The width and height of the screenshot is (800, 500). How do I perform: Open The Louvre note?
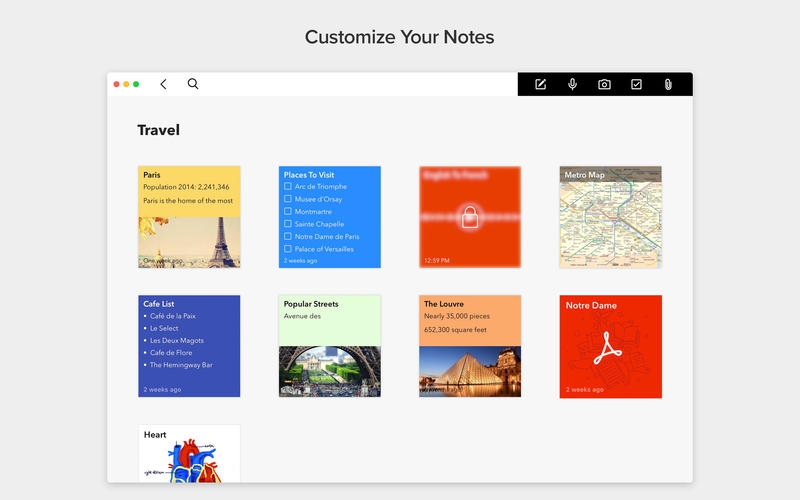coord(469,346)
